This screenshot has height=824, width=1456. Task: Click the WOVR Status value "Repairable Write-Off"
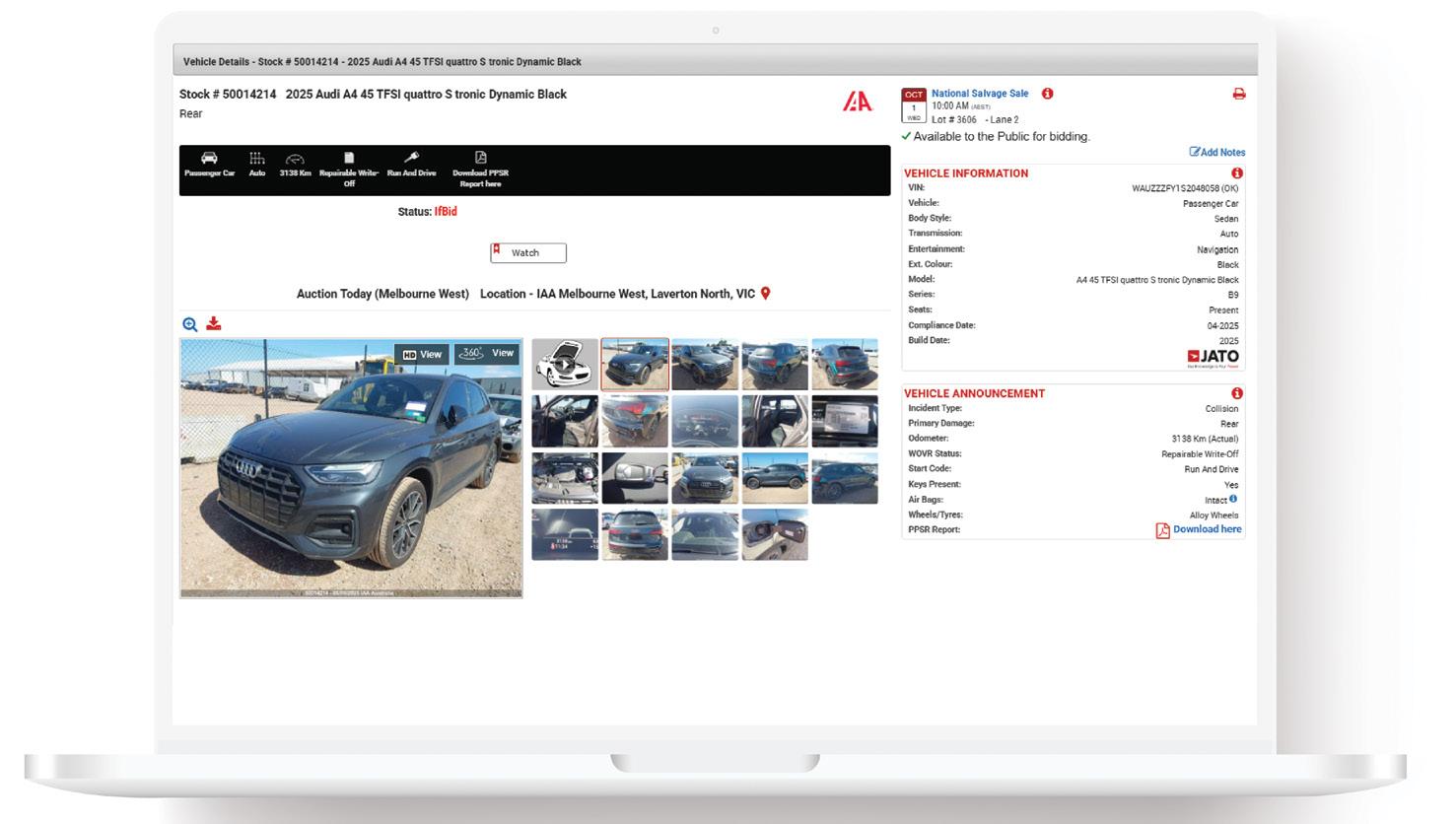[x=1200, y=454]
